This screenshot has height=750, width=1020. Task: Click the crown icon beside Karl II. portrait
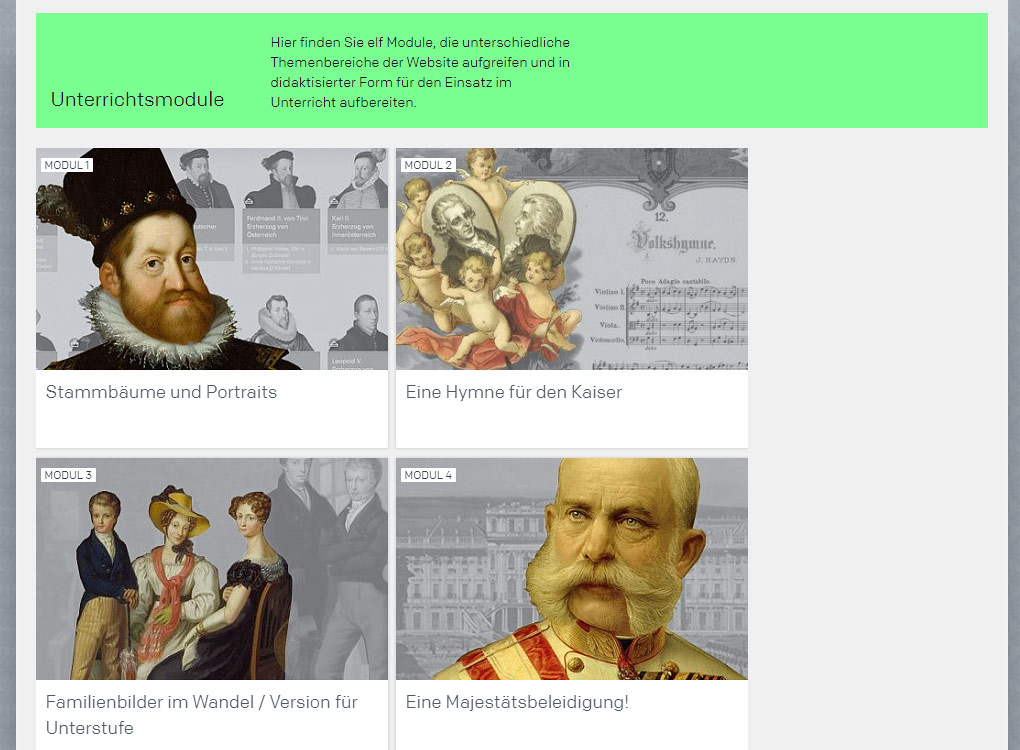[334, 202]
